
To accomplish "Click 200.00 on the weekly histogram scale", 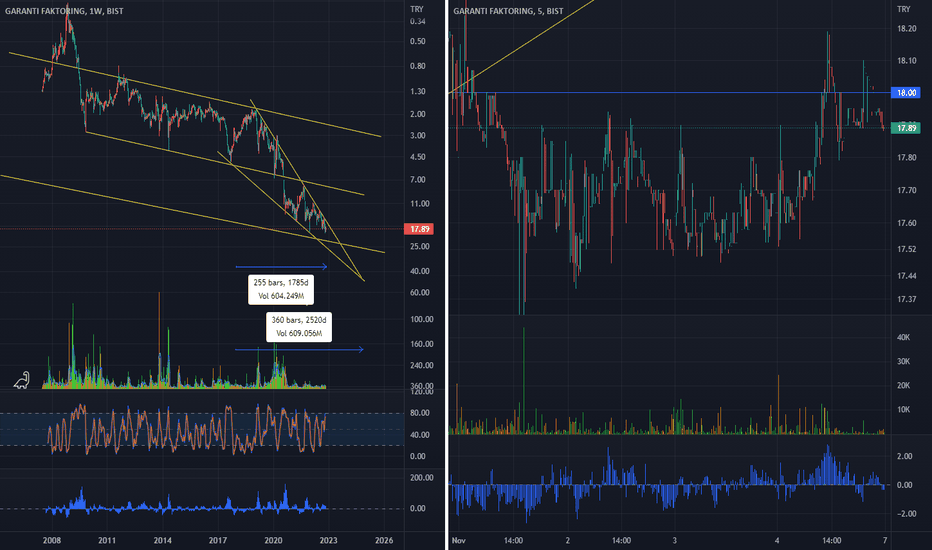I will pyautogui.click(x=421, y=478).
